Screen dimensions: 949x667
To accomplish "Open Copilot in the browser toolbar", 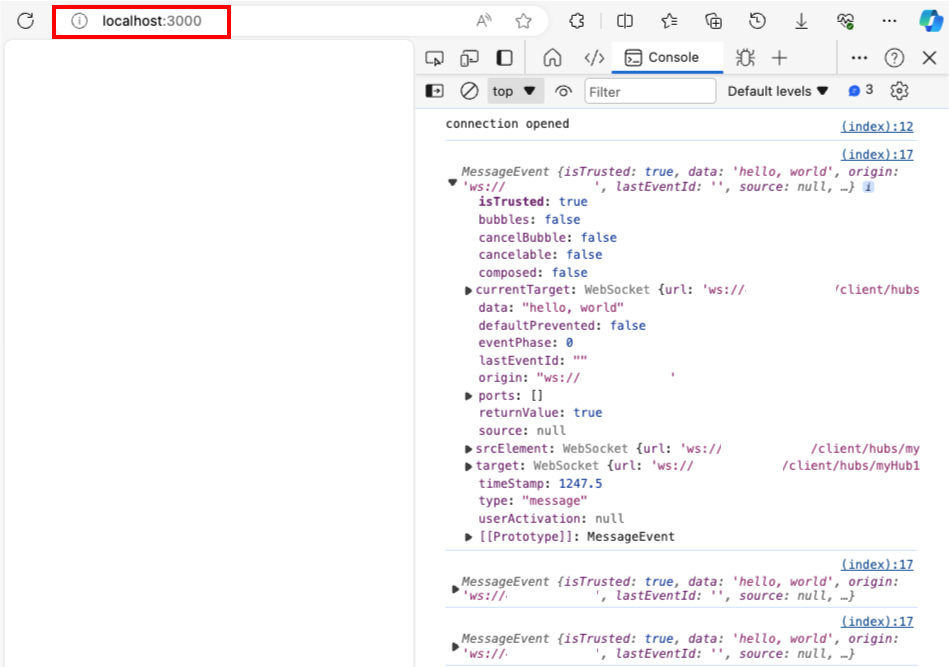I will point(931,20).
